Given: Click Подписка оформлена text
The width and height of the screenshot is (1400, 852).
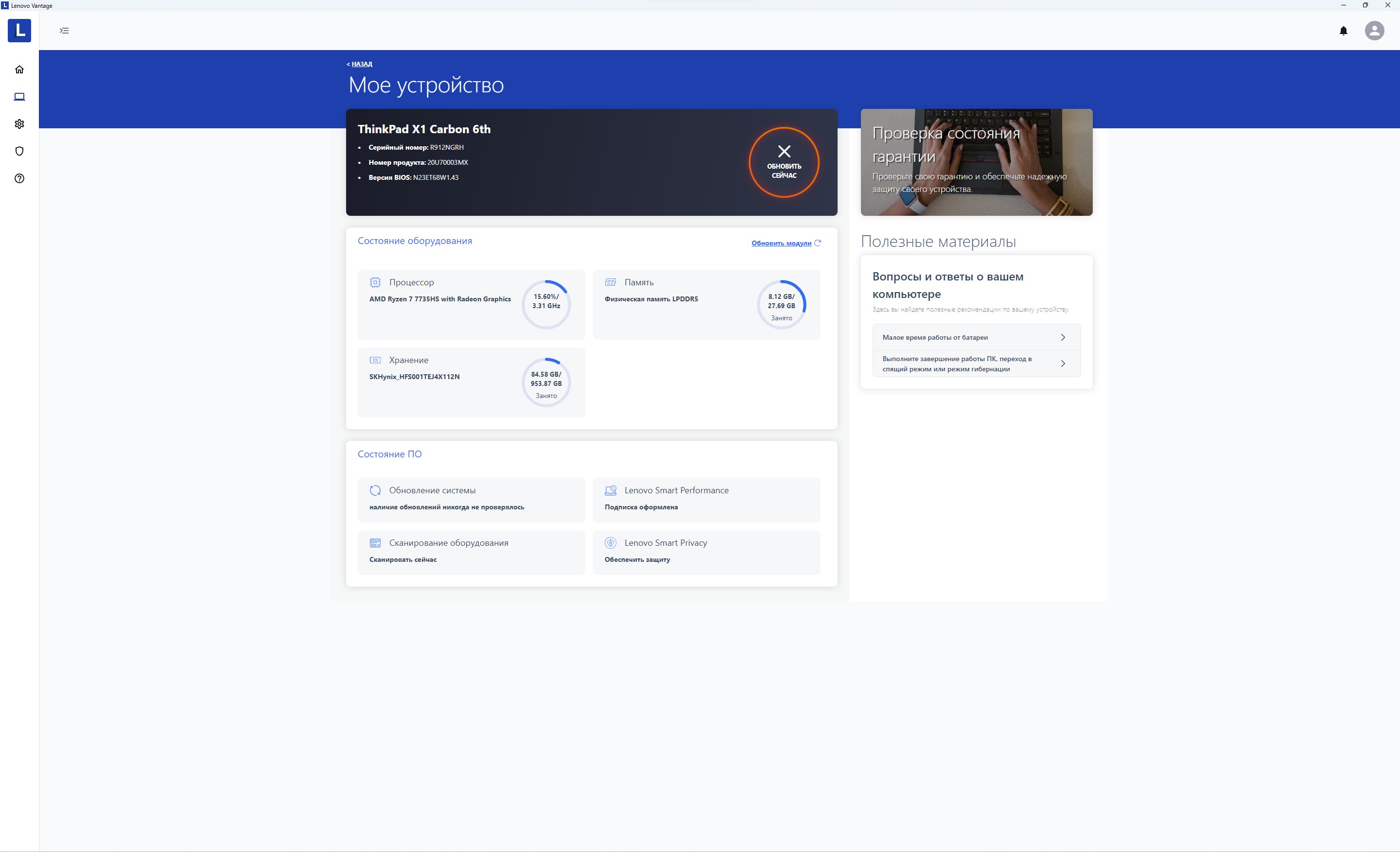Looking at the screenshot, I should click(641, 507).
